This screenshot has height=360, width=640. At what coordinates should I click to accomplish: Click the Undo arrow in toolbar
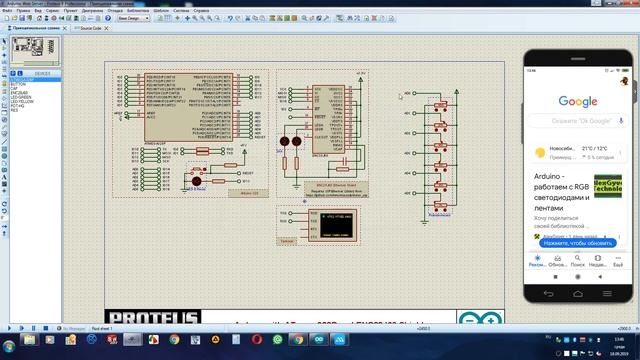230,18
